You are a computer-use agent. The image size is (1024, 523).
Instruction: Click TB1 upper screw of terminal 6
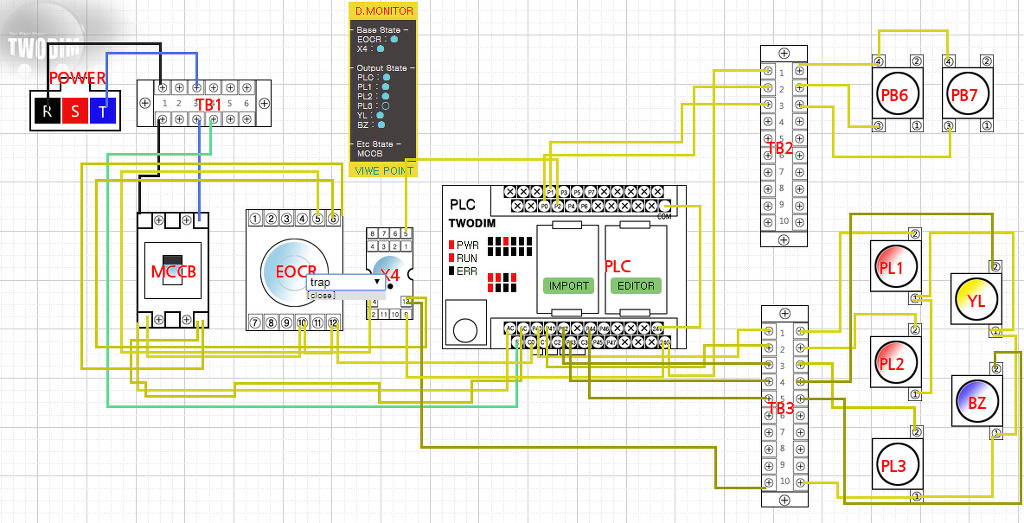(246, 87)
